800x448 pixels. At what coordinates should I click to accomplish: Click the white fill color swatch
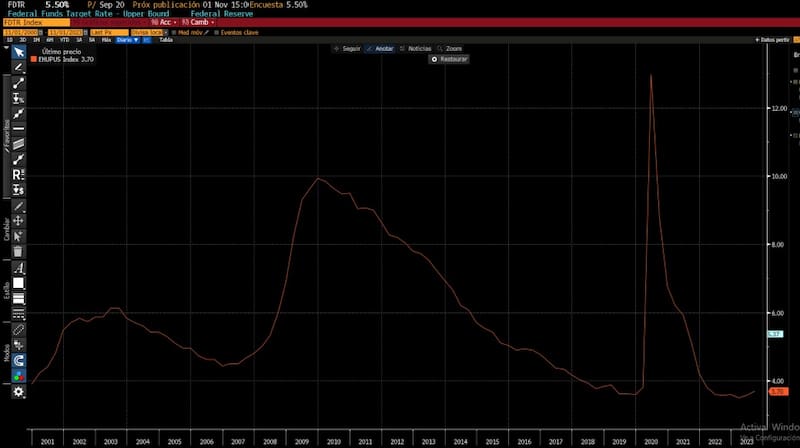click(x=18, y=283)
